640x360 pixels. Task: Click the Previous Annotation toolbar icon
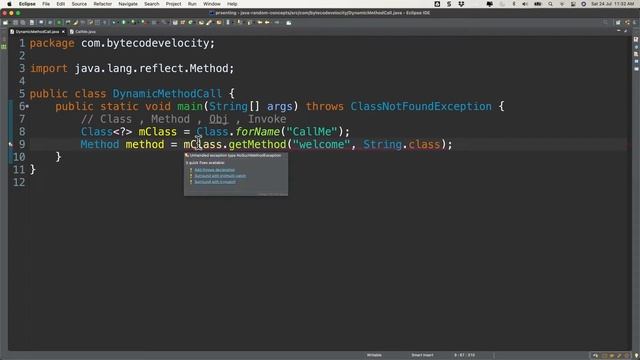pyautogui.click(x=249, y=22)
